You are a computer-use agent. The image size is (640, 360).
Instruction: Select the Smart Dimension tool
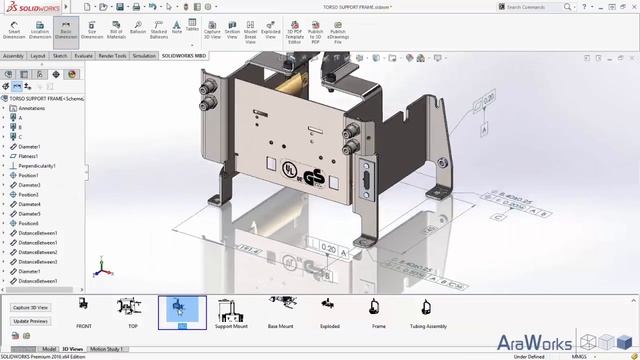(14, 30)
